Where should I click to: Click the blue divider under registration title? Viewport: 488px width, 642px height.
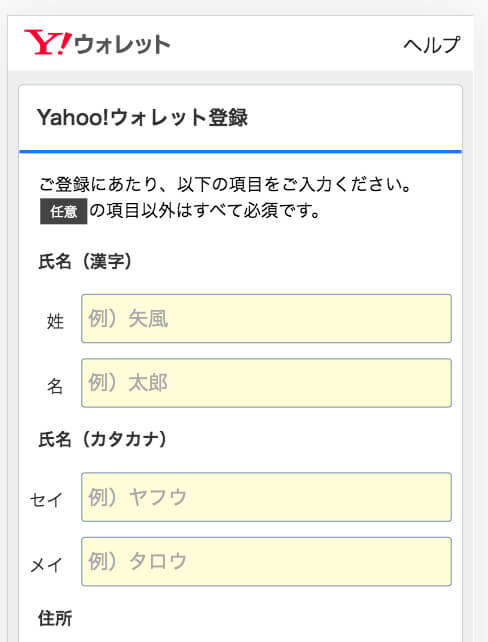click(240, 151)
